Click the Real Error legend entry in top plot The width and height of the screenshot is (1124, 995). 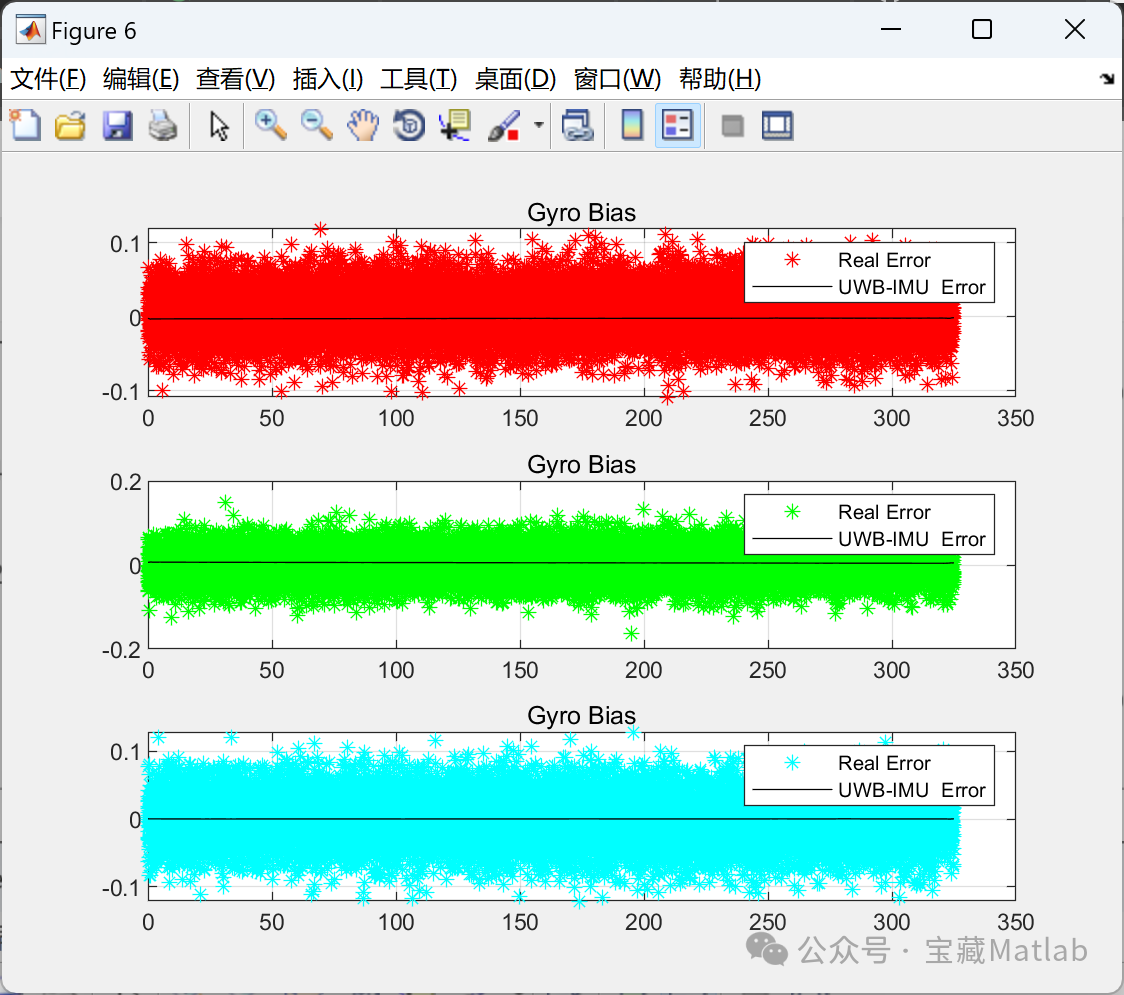(x=884, y=260)
